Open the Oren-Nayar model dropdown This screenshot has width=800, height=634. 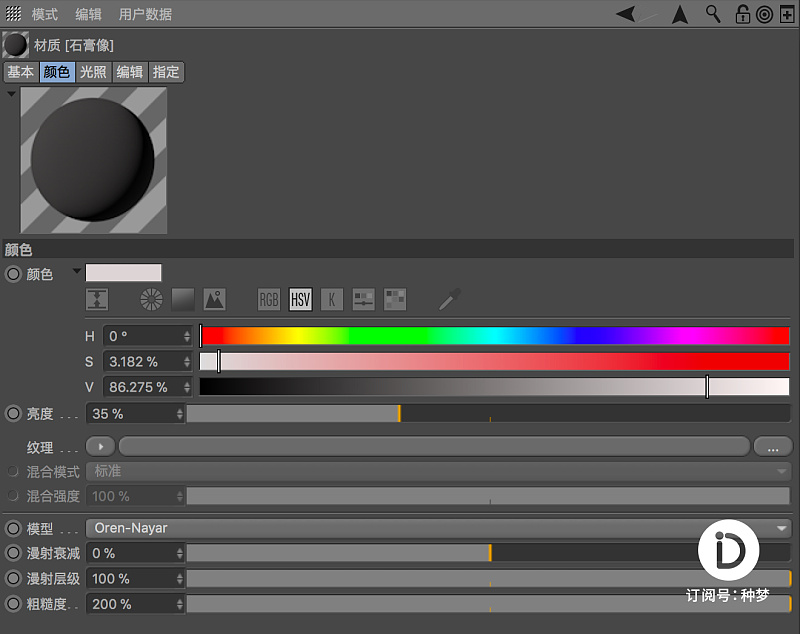[439, 528]
